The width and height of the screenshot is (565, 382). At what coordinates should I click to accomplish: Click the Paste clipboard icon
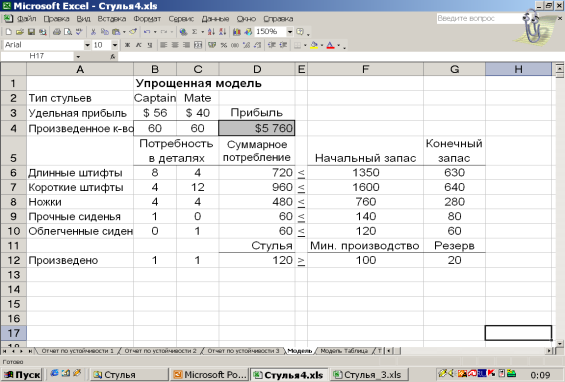pos(116,32)
